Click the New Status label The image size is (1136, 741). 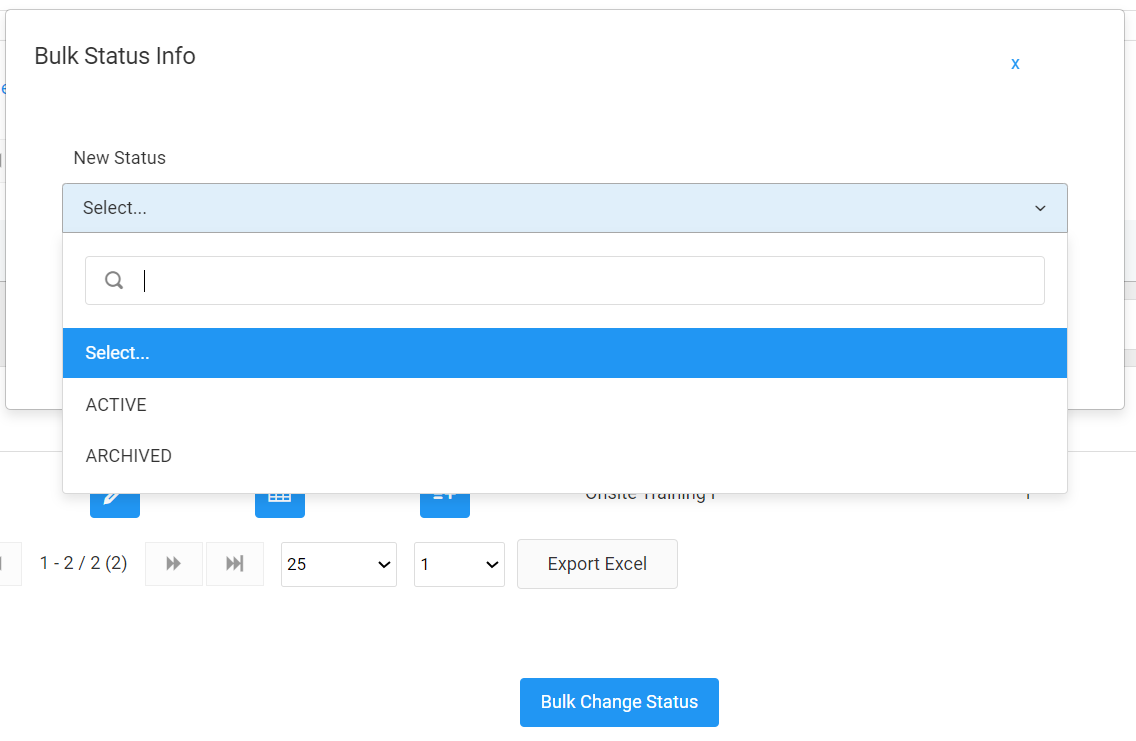(x=120, y=158)
